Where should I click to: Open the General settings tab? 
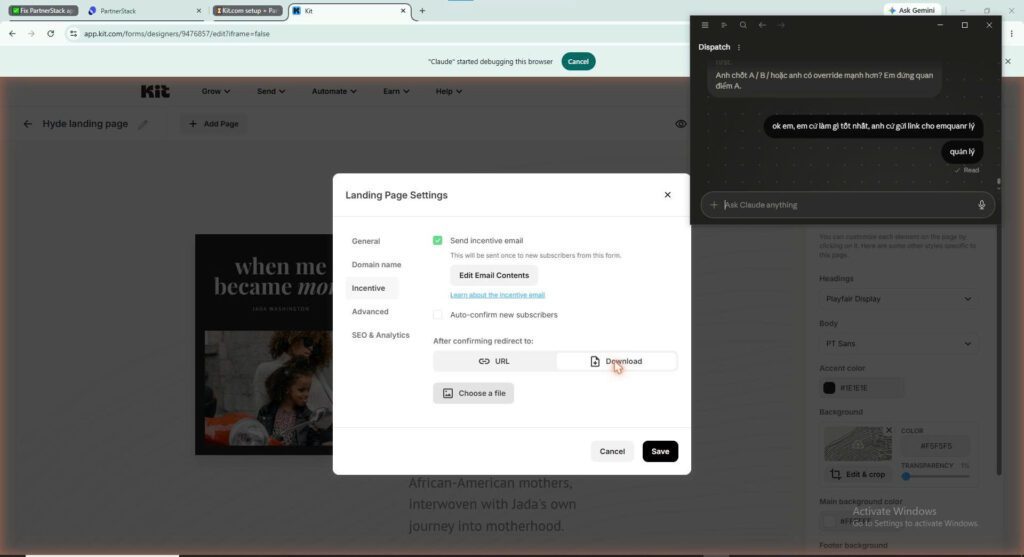(x=366, y=241)
